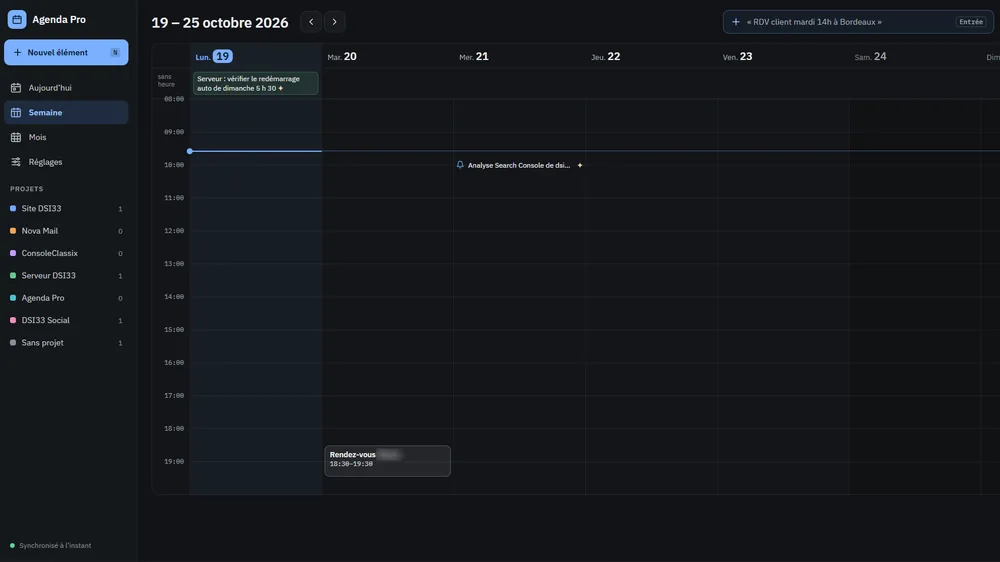Viewport: 1000px width, 562px height.
Task: Select the Sans projet entry
Action: [66, 343]
